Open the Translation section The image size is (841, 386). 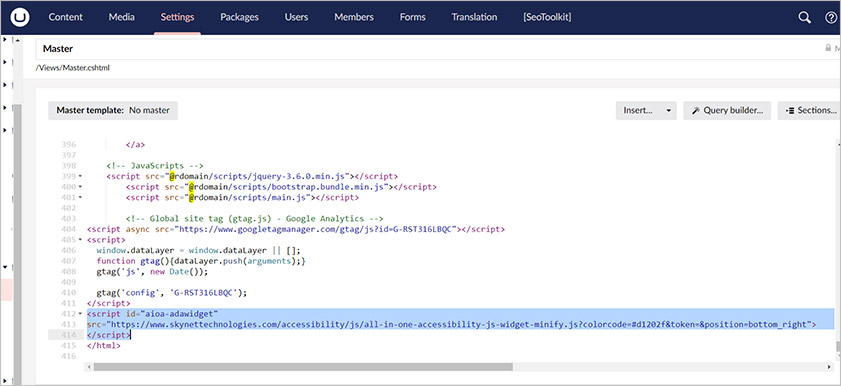(474, 17)
